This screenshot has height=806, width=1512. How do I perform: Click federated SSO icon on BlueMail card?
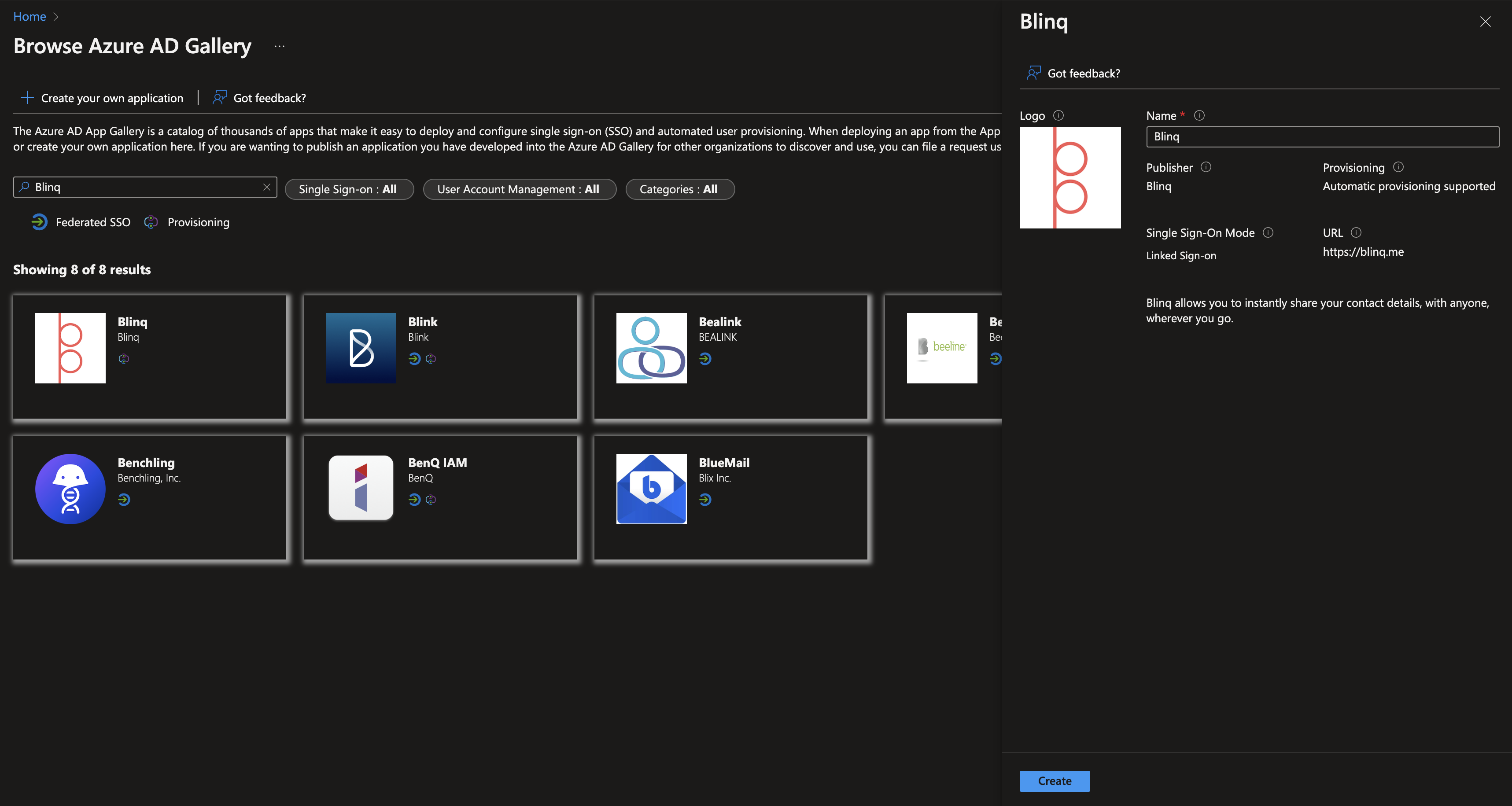click(x=705, y=500)
